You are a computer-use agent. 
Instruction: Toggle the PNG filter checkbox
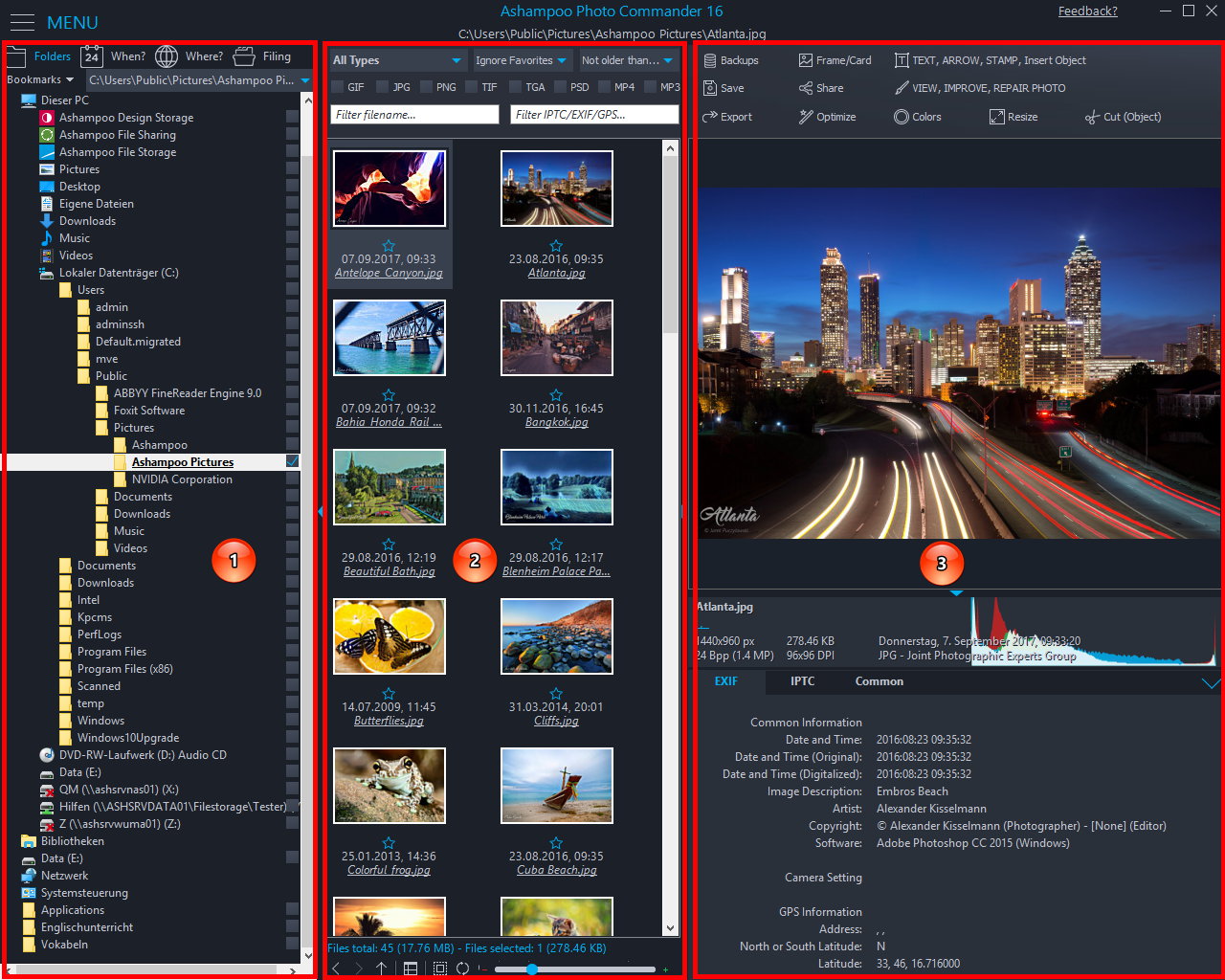(x=426, y=87)
